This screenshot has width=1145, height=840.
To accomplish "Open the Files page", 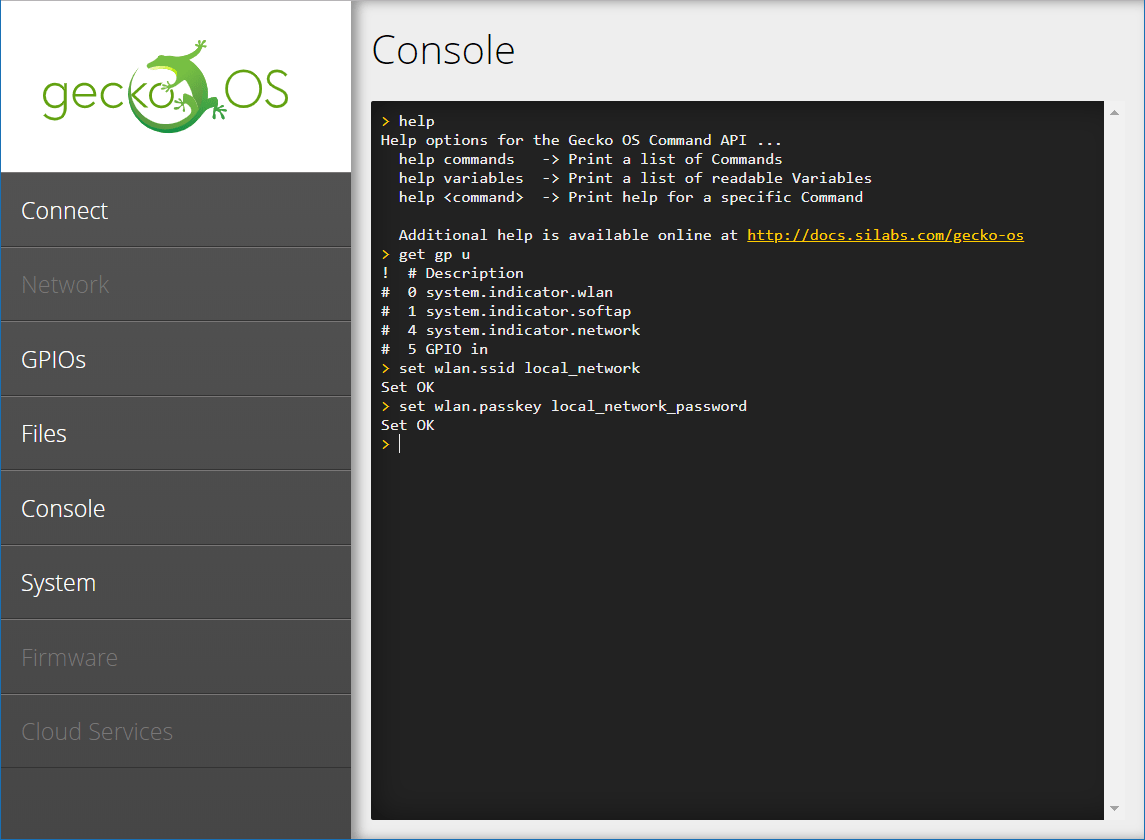I will (176, 434).
